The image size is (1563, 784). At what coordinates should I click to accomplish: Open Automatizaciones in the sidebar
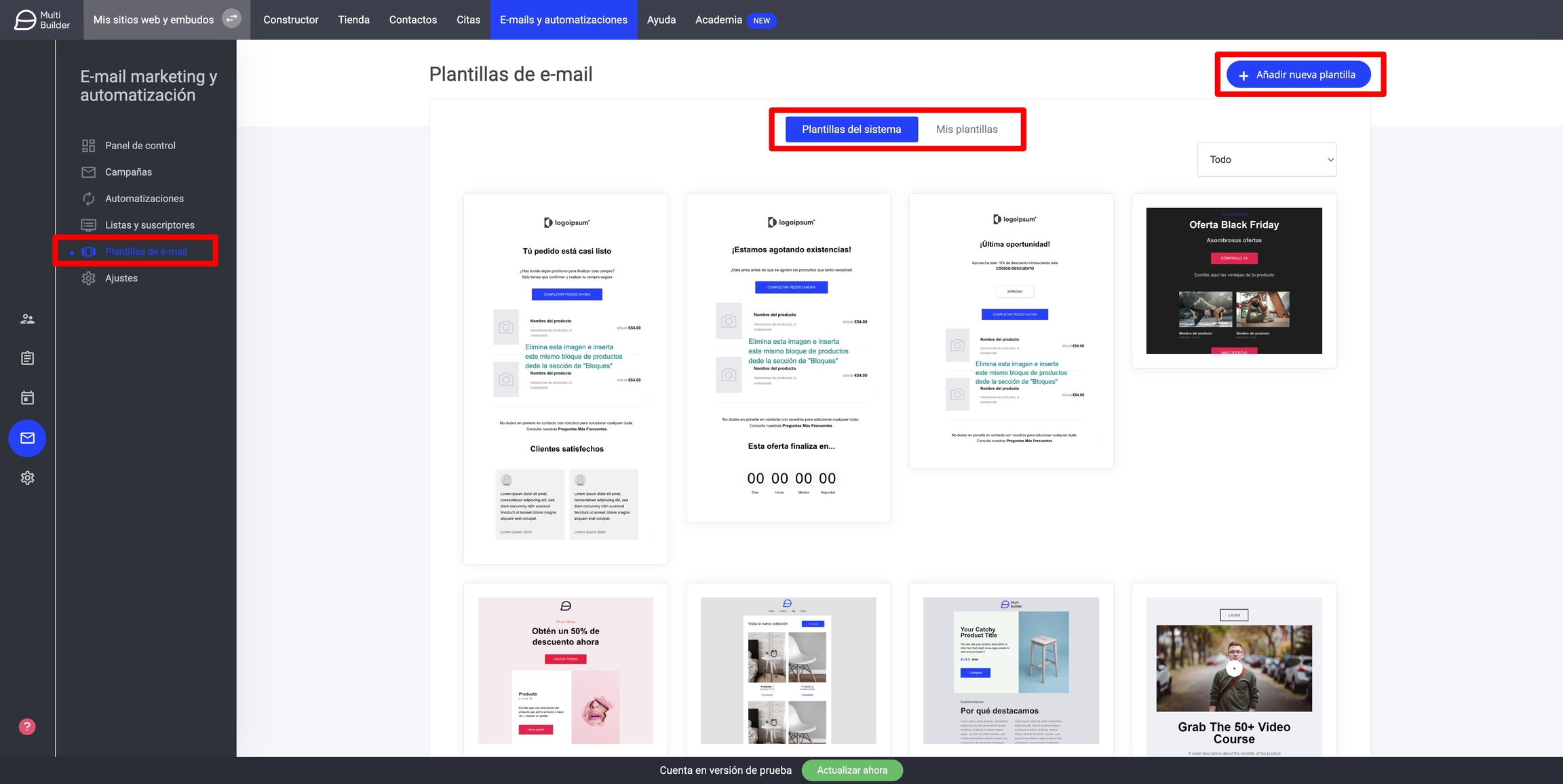click(x=144, y=199)
